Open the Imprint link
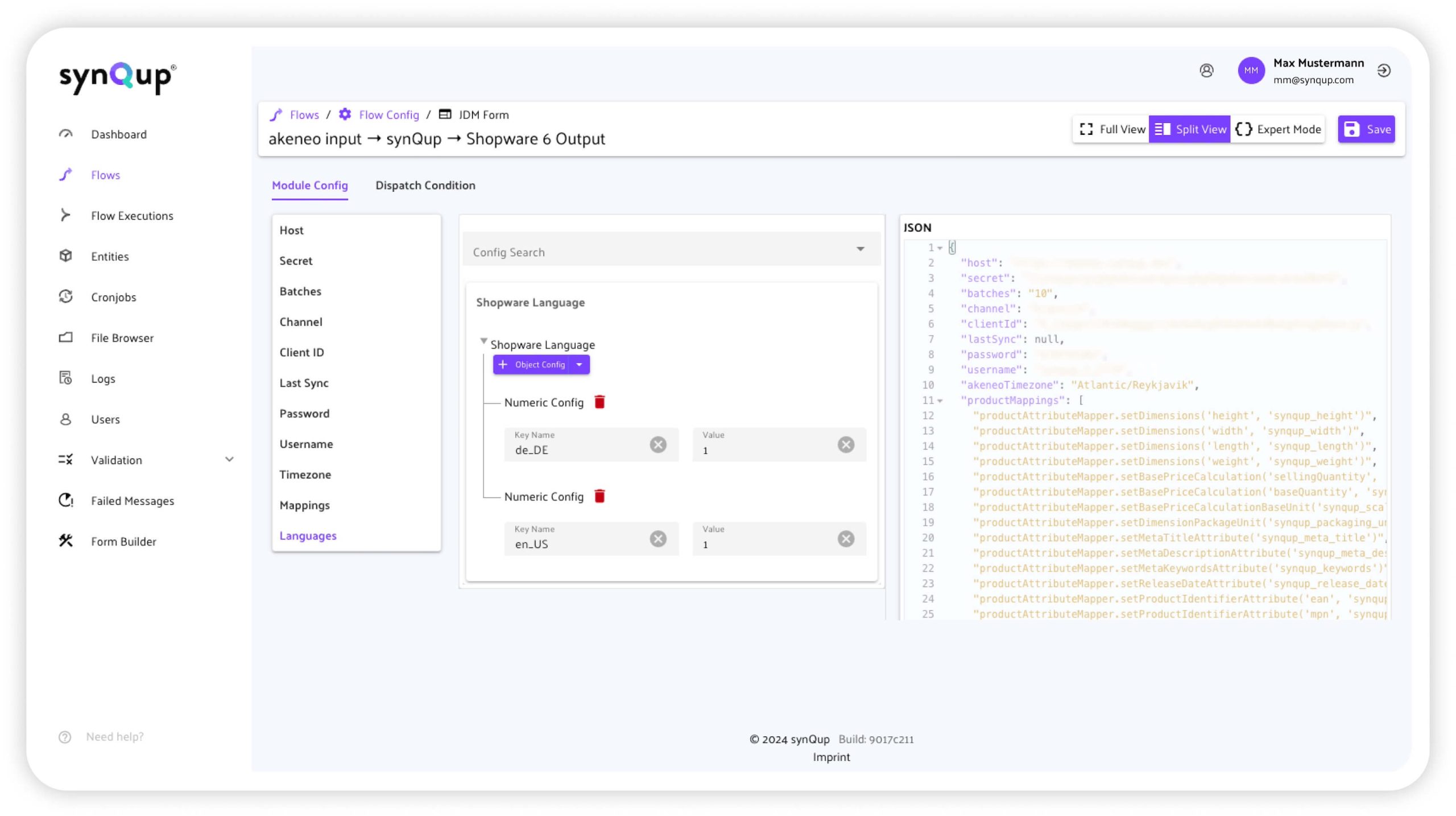Screen dimensions: 1456x816 (x=831, y=757)
